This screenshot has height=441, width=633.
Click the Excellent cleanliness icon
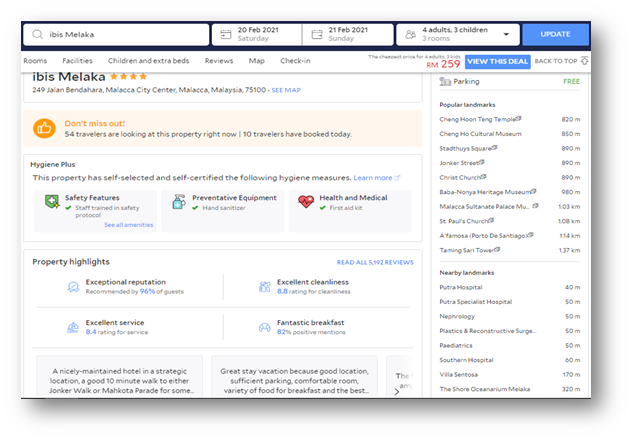pyautogui.click(x=265, y=287)
